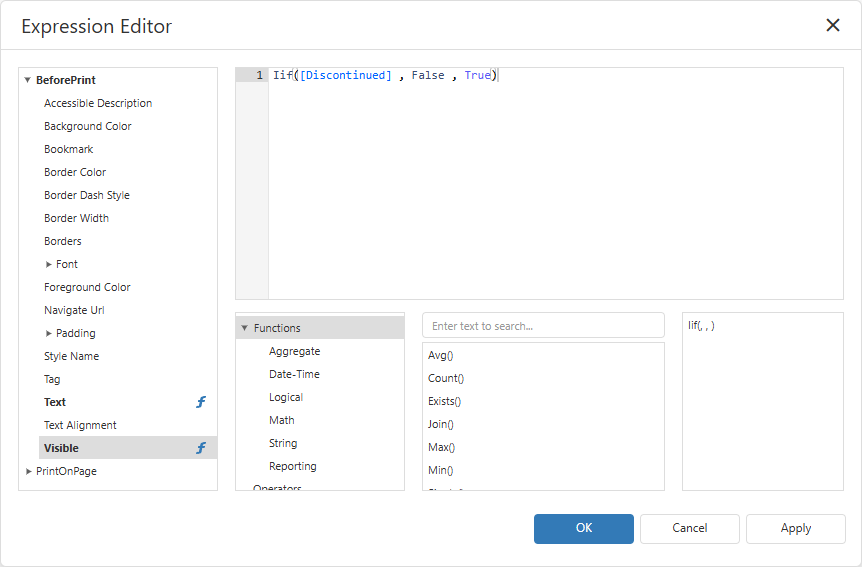
Task: Open the String function category
Action: [x=283, y=443]
